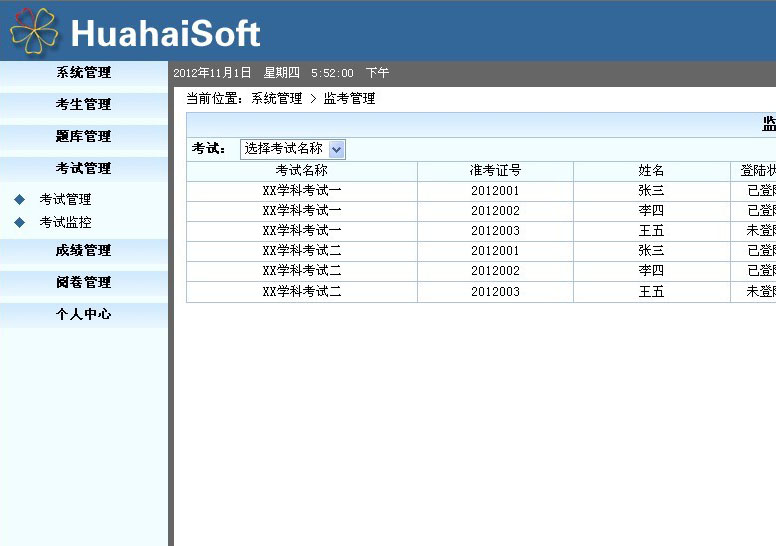Click 系统管理 in the breadcrumb
The width and height of the screenshot is (776, 546).
tap(277, 99)
